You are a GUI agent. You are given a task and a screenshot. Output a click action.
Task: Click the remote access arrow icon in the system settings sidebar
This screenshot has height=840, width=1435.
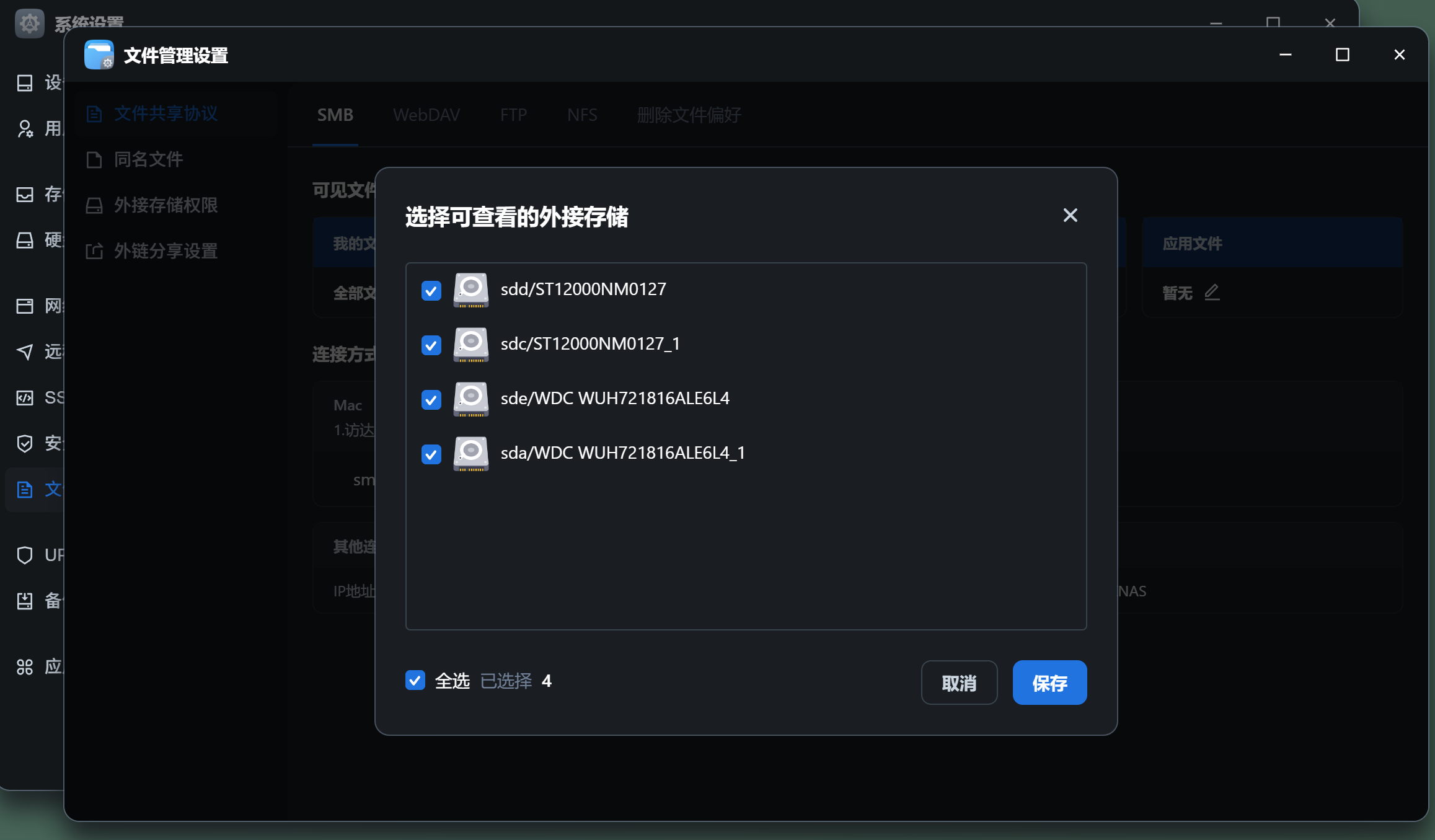tap(25, 352)
